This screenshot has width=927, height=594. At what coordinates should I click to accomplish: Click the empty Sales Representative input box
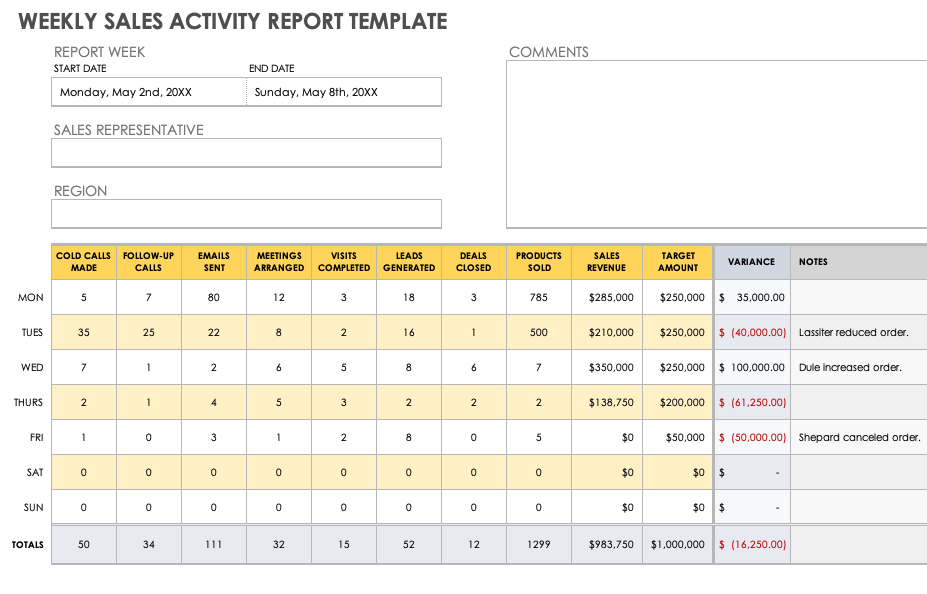[246, 152]
